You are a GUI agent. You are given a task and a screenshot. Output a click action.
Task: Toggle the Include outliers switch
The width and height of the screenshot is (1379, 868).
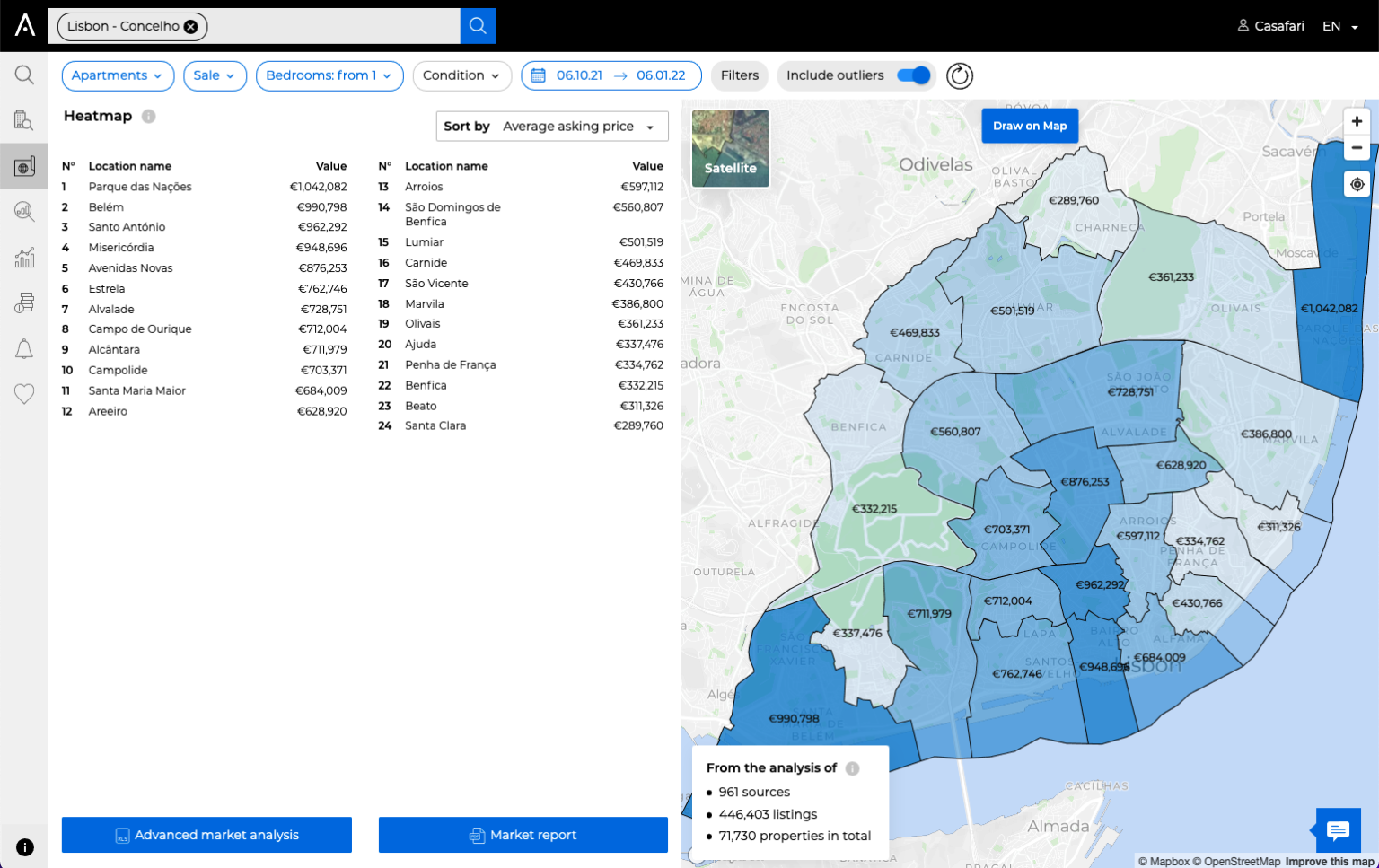[914, 75]
